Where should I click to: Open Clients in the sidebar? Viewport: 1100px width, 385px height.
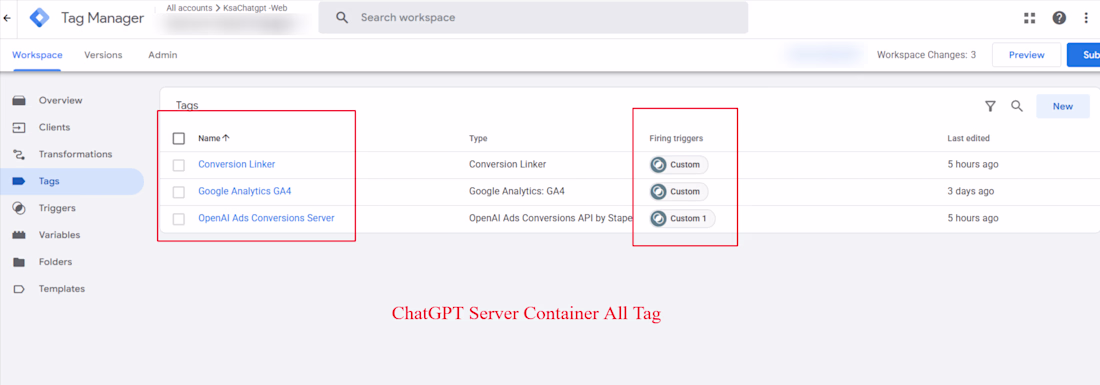pos(55,128)
